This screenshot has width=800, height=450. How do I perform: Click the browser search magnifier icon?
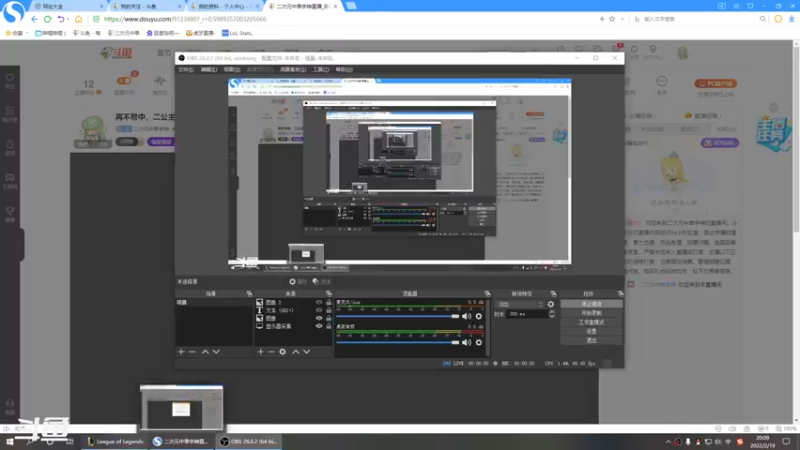(x=762, y=19)
